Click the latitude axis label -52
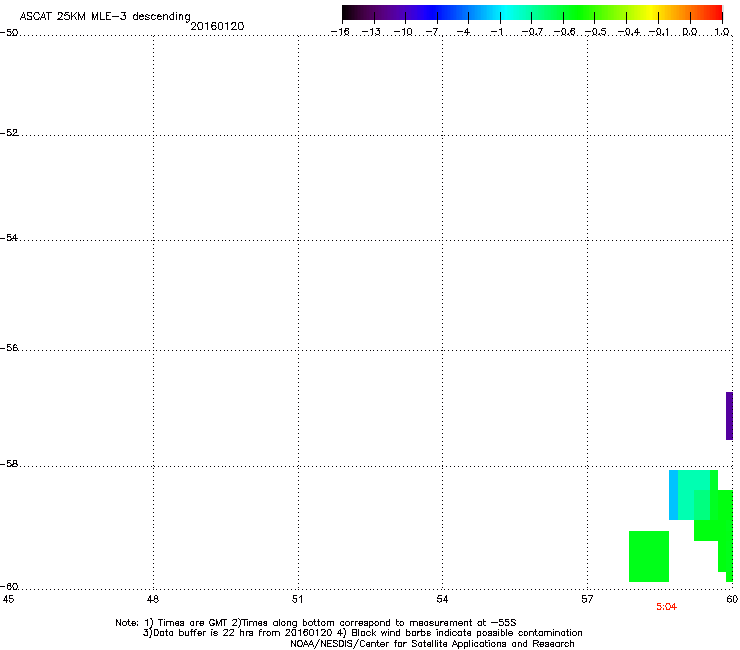The height and width of the screenshot is (650, 740). tap(9, 133)
